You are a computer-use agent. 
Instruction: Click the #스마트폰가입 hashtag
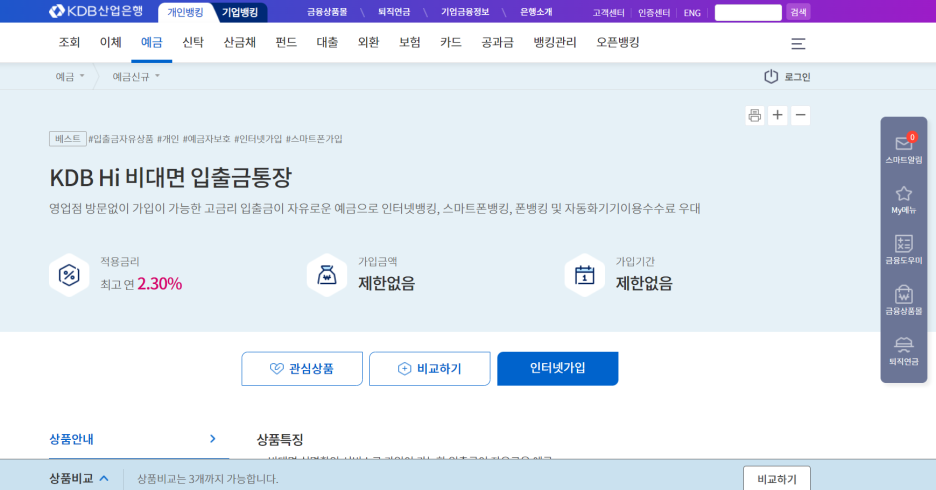point(314,139)
